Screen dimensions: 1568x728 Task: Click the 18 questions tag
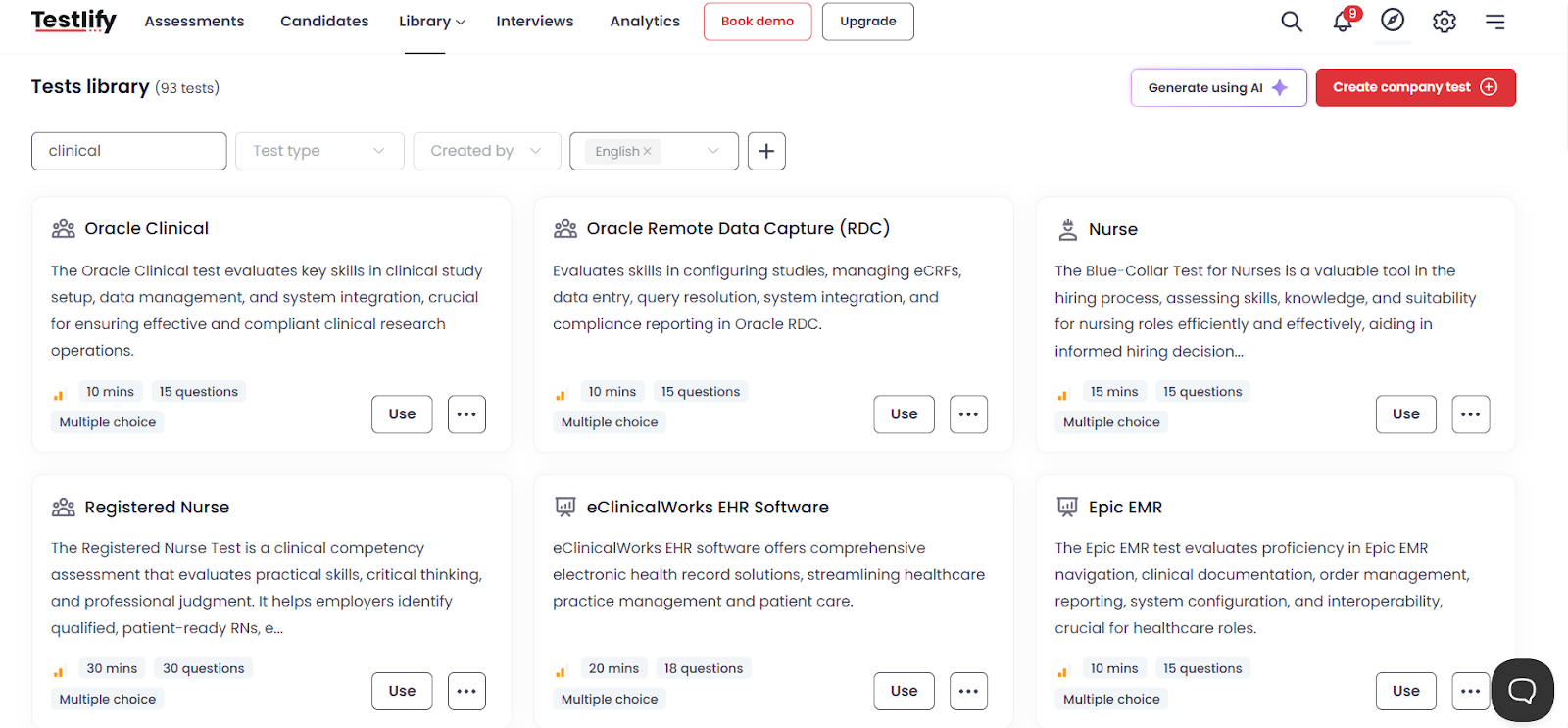pyautogui.click(x=704, y=668)
